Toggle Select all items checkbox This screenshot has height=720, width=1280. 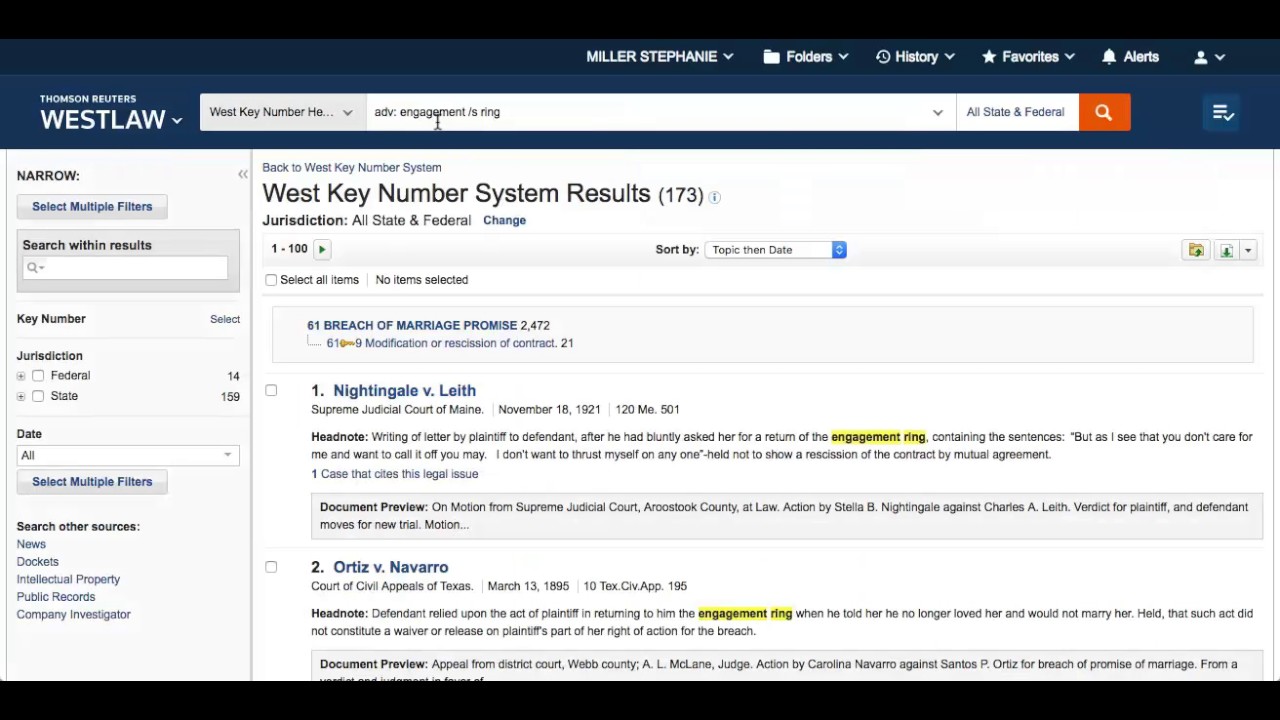point(271,280)
